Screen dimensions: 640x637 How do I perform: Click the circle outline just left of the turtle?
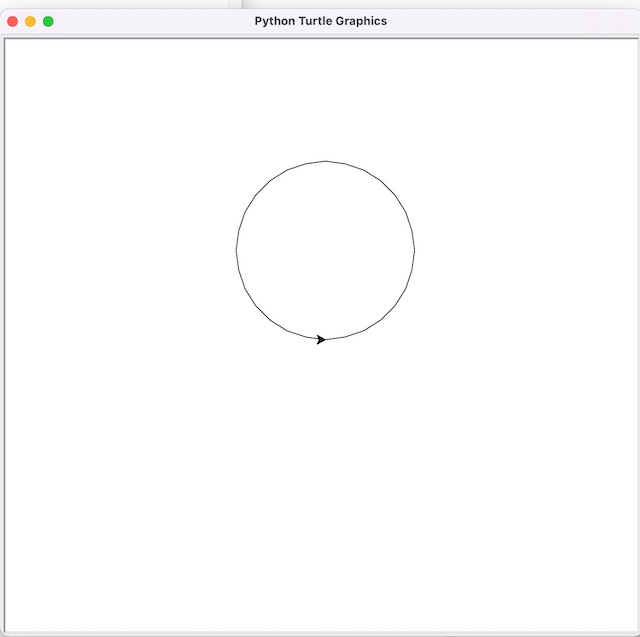click(x=300, y=335)
